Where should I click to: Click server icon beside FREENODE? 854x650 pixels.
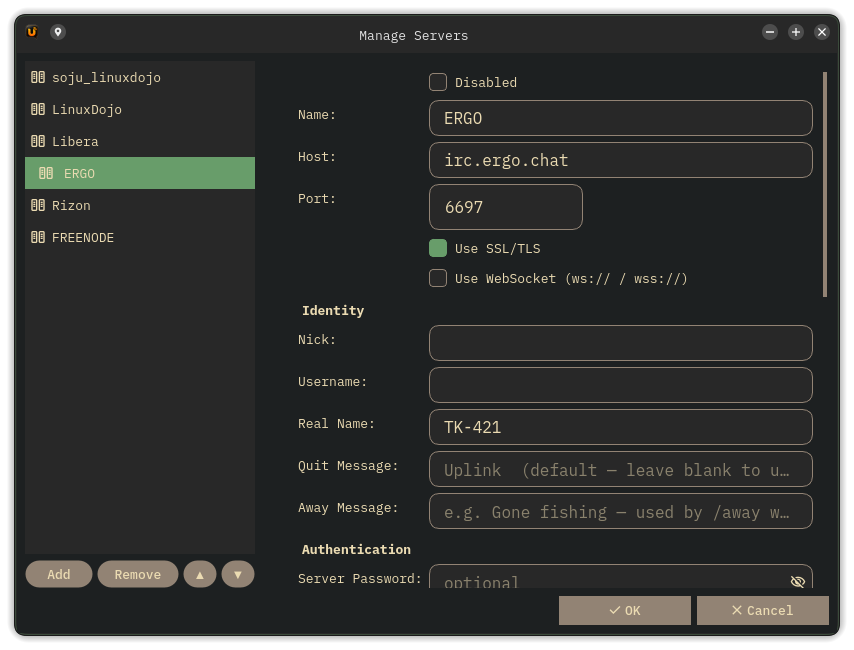click(38, 238)
